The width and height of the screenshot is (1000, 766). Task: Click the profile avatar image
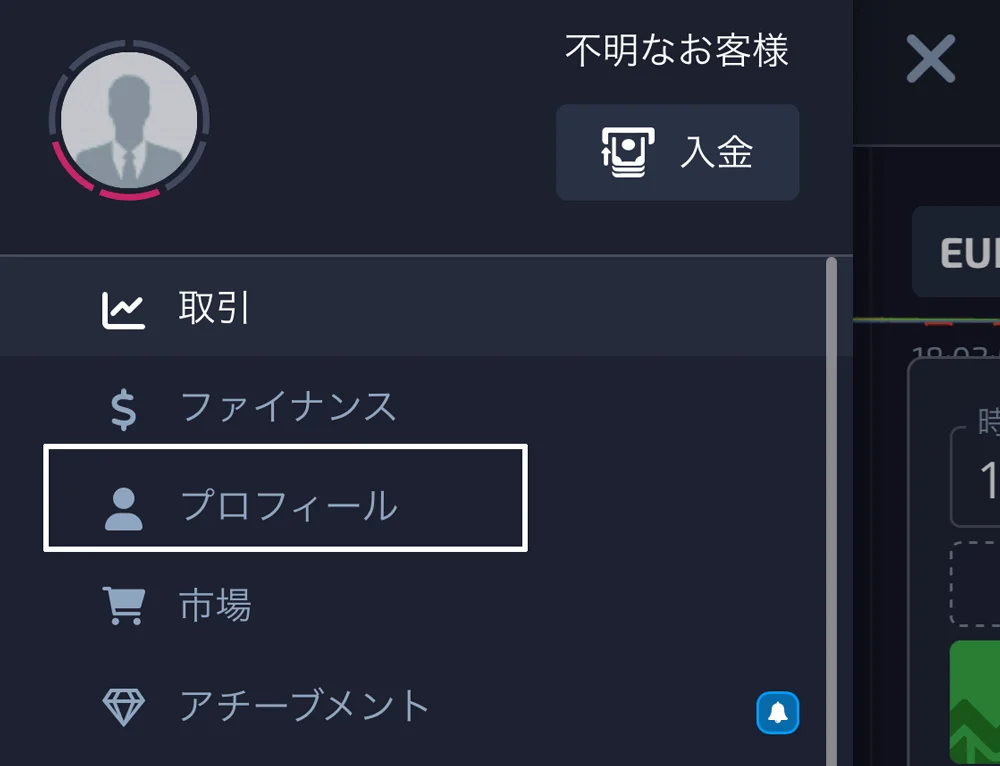click(x=128, y=122)
